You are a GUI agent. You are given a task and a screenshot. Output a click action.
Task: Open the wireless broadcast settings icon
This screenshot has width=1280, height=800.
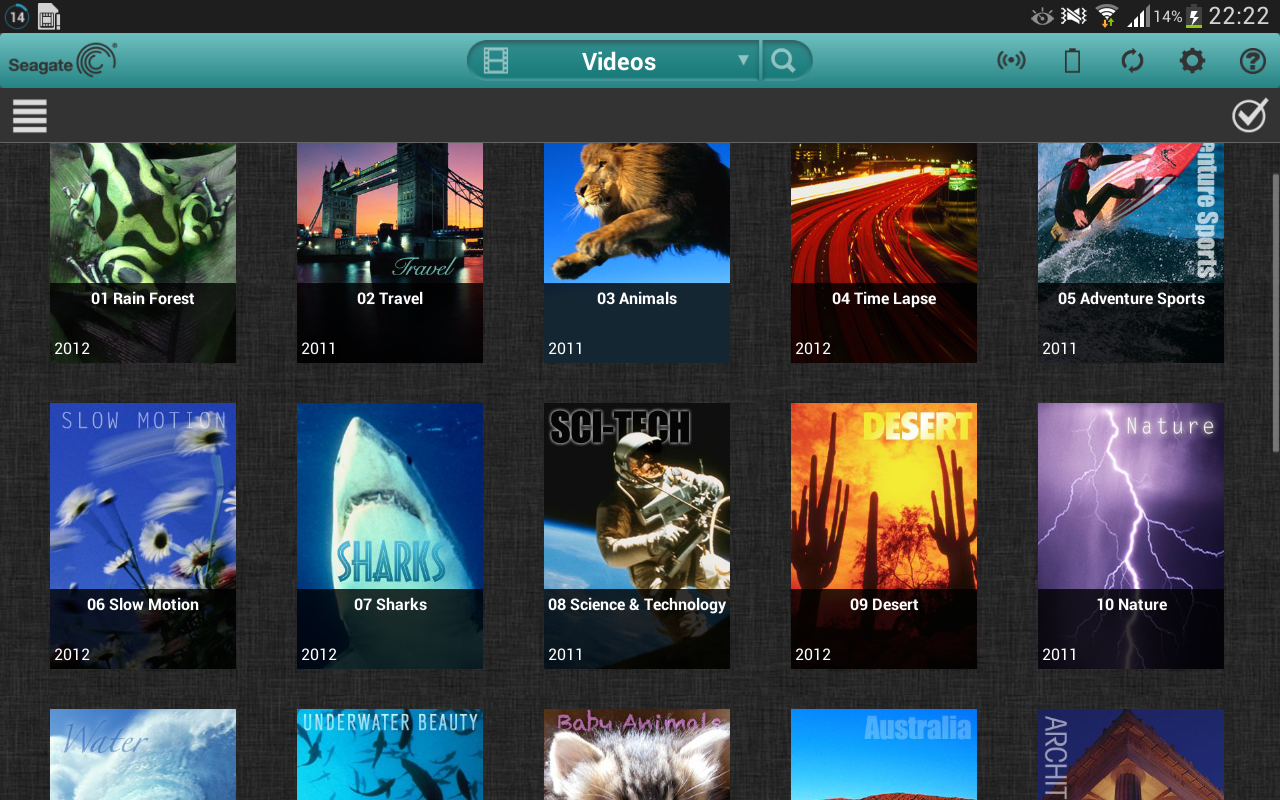1011,61
